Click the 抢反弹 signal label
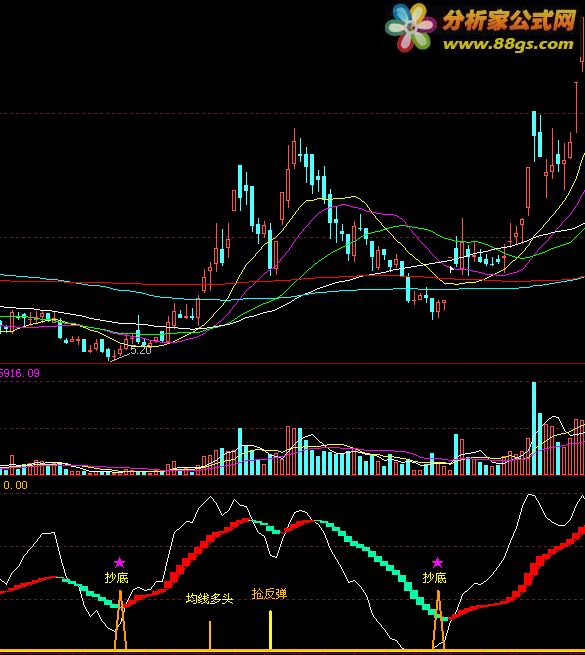 pyautogui.click(x=270, y=594)
